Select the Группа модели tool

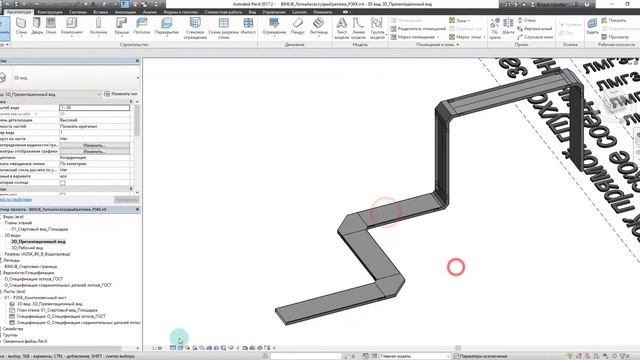click(x=378, y=28)
